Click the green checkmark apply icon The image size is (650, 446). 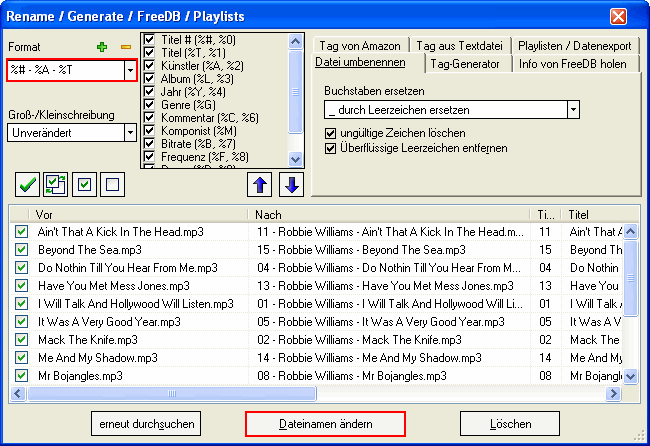click(27, 184)
